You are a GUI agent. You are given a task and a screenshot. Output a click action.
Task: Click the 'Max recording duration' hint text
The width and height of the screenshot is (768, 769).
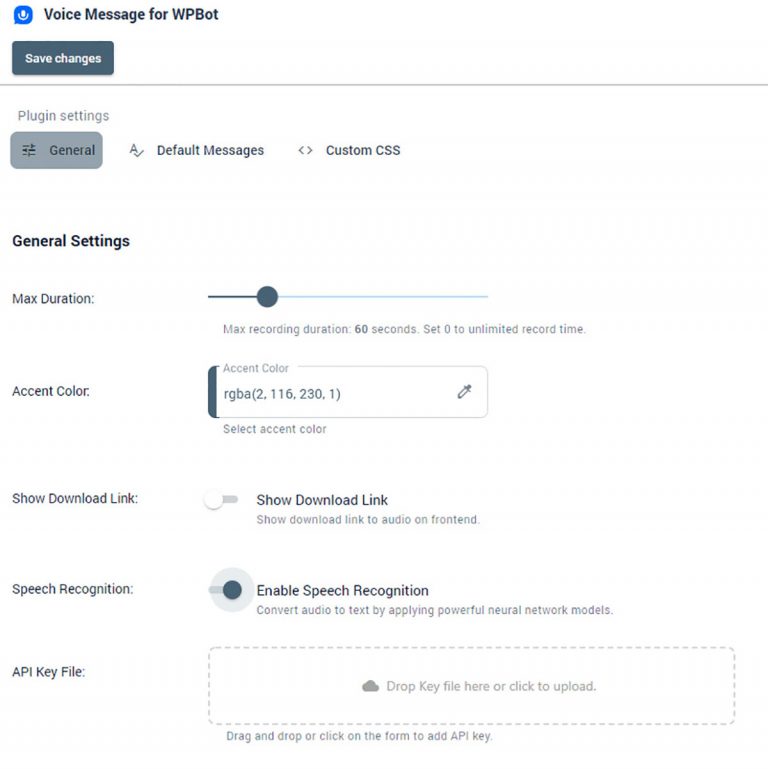click(404, 329)
